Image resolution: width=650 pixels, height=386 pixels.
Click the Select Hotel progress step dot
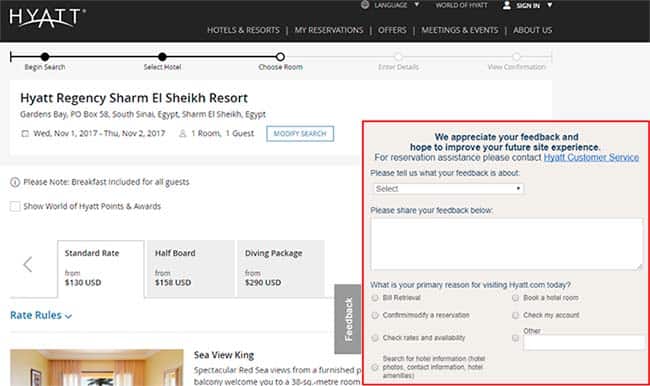[x=162, y=57]
